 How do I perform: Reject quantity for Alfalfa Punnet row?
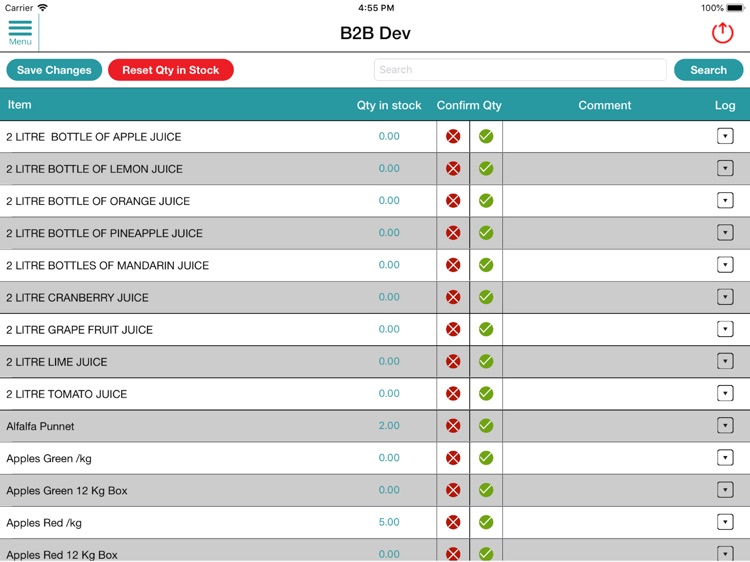pos(453,426)
